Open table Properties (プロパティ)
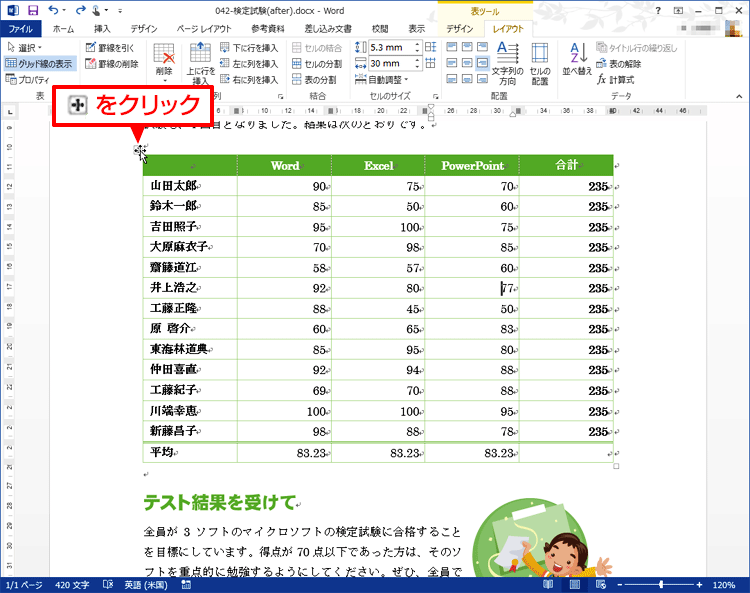 28,79
